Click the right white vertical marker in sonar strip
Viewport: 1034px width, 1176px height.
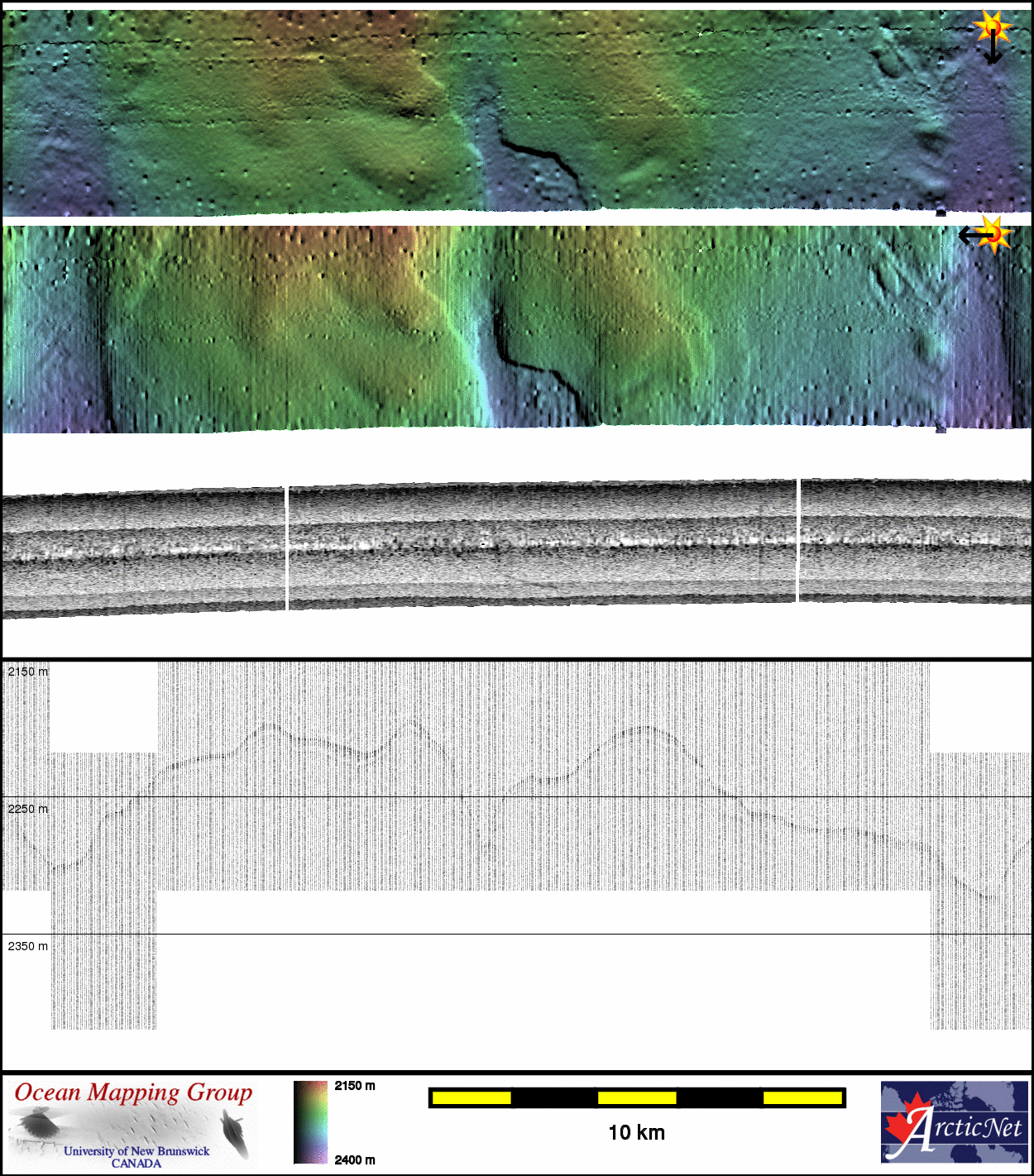(798, 540)
